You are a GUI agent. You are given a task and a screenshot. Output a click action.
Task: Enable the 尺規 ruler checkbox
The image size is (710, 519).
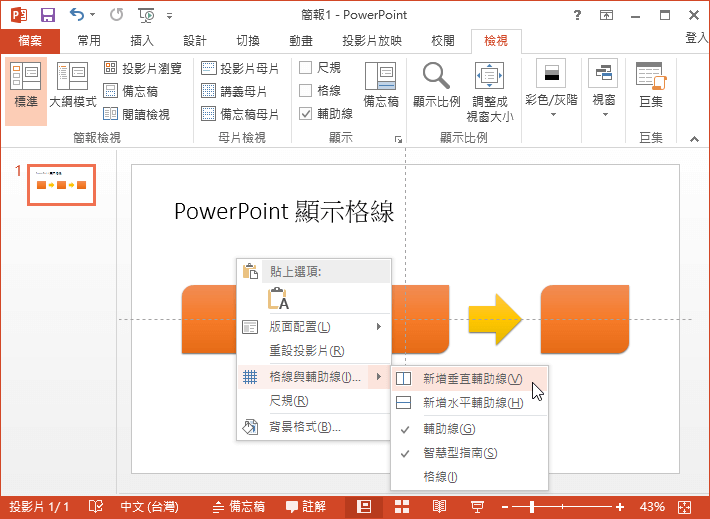(x=306, y=68)
